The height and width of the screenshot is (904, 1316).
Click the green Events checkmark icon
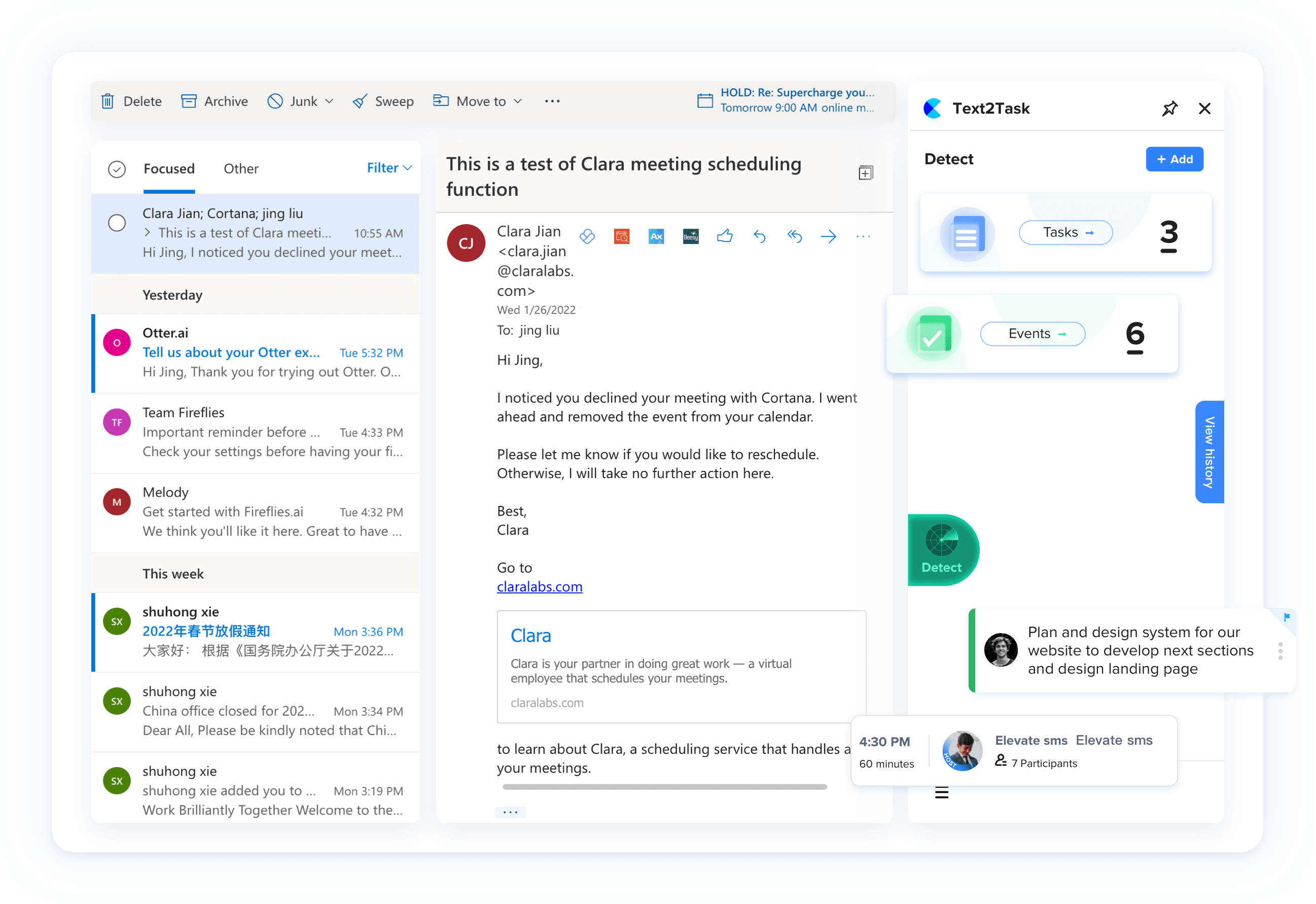[x=933, y=334]
